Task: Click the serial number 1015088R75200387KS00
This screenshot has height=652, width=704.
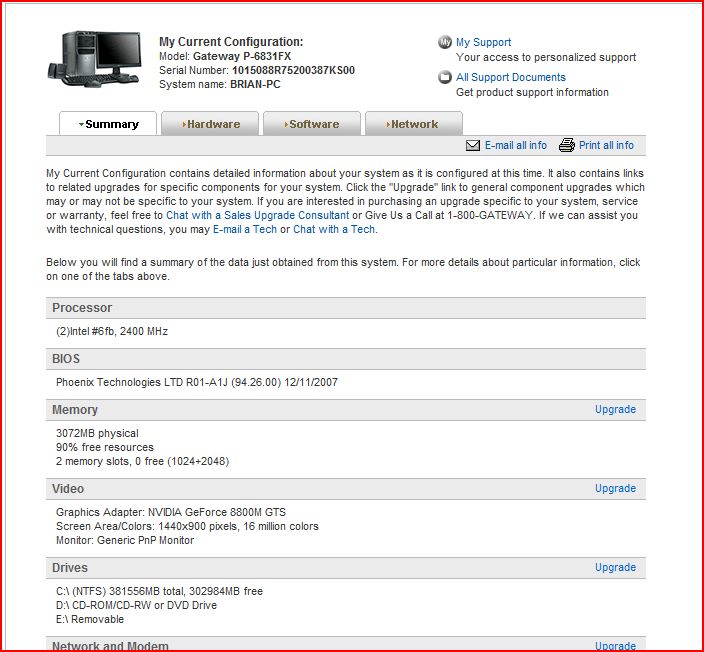Action: point(293,70)
